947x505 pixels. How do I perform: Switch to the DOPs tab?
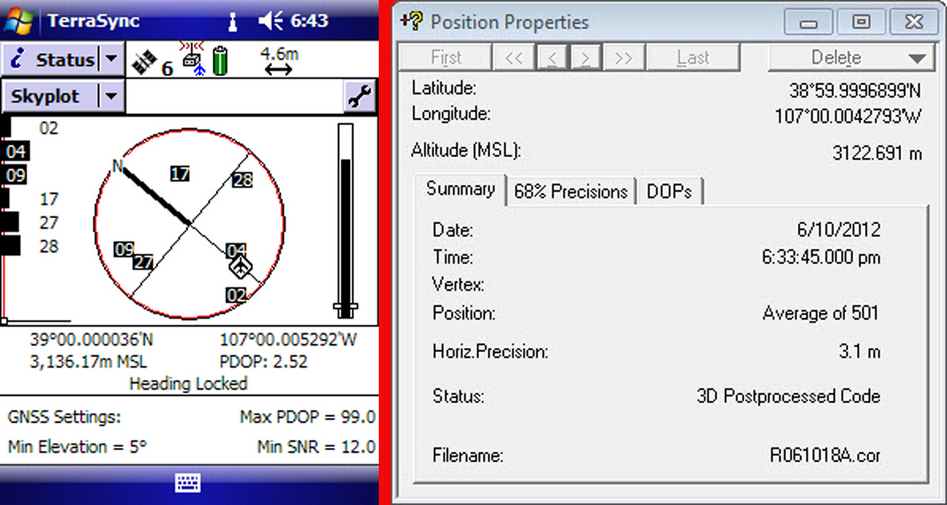click(x=669, y=192)
